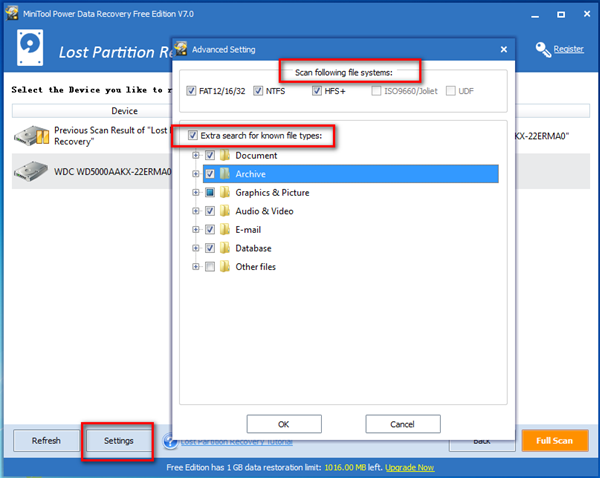Start the Full Scan
The image size is (600, 478).
click(x=554, y=440)
